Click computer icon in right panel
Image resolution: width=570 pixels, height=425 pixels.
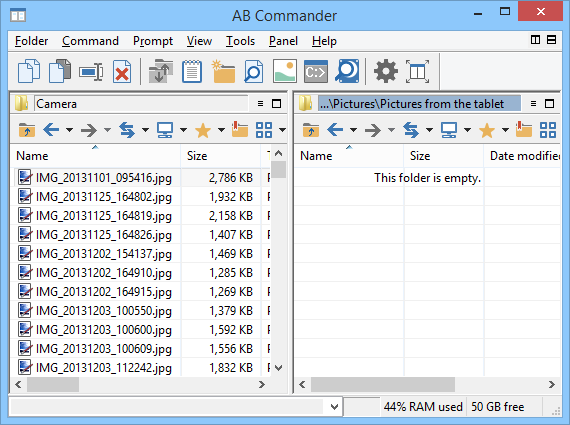449,130
